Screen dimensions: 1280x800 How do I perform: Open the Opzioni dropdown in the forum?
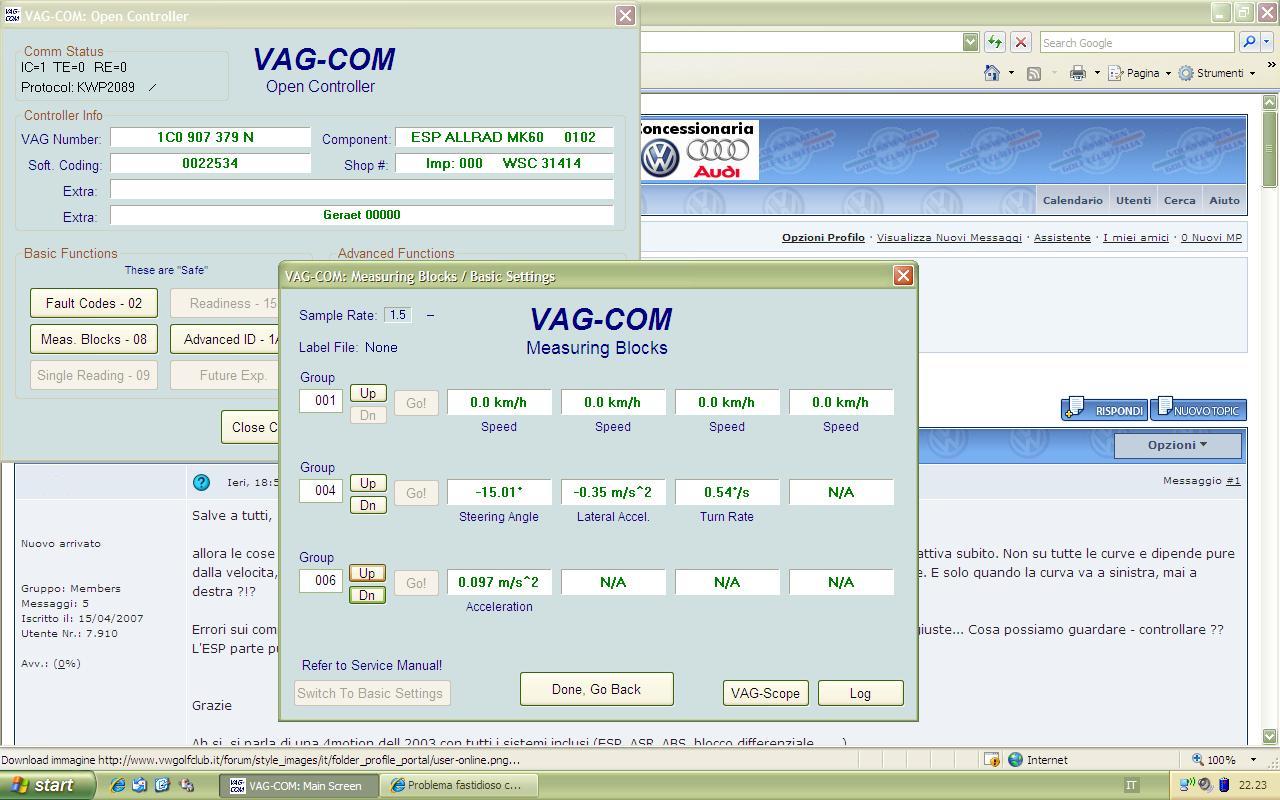click(x=1177, y=445)
